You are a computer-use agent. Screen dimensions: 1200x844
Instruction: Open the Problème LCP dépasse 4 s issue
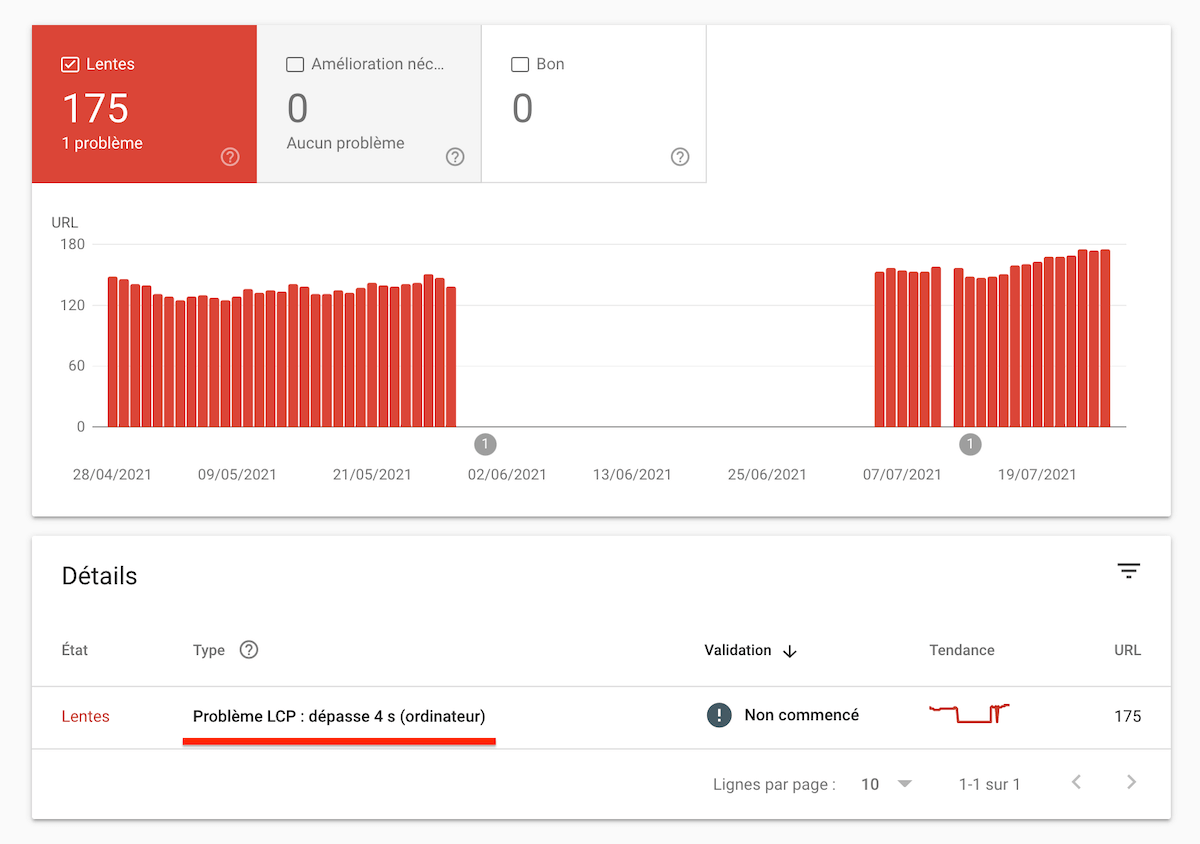tap(340, 716)
